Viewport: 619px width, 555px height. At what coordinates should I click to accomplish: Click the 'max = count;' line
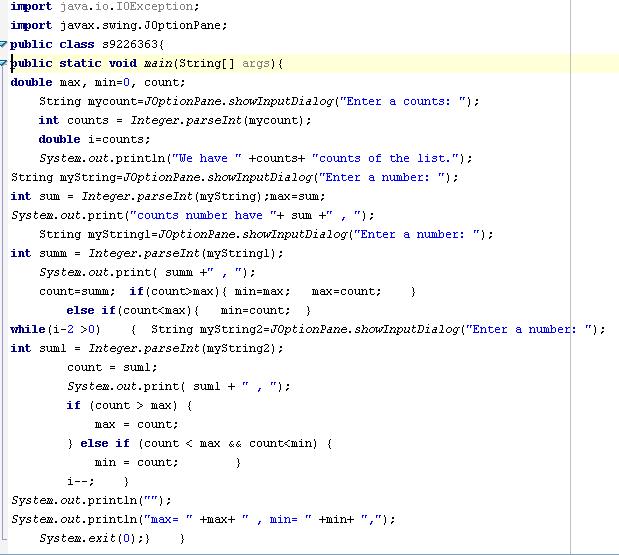(137, 424)
